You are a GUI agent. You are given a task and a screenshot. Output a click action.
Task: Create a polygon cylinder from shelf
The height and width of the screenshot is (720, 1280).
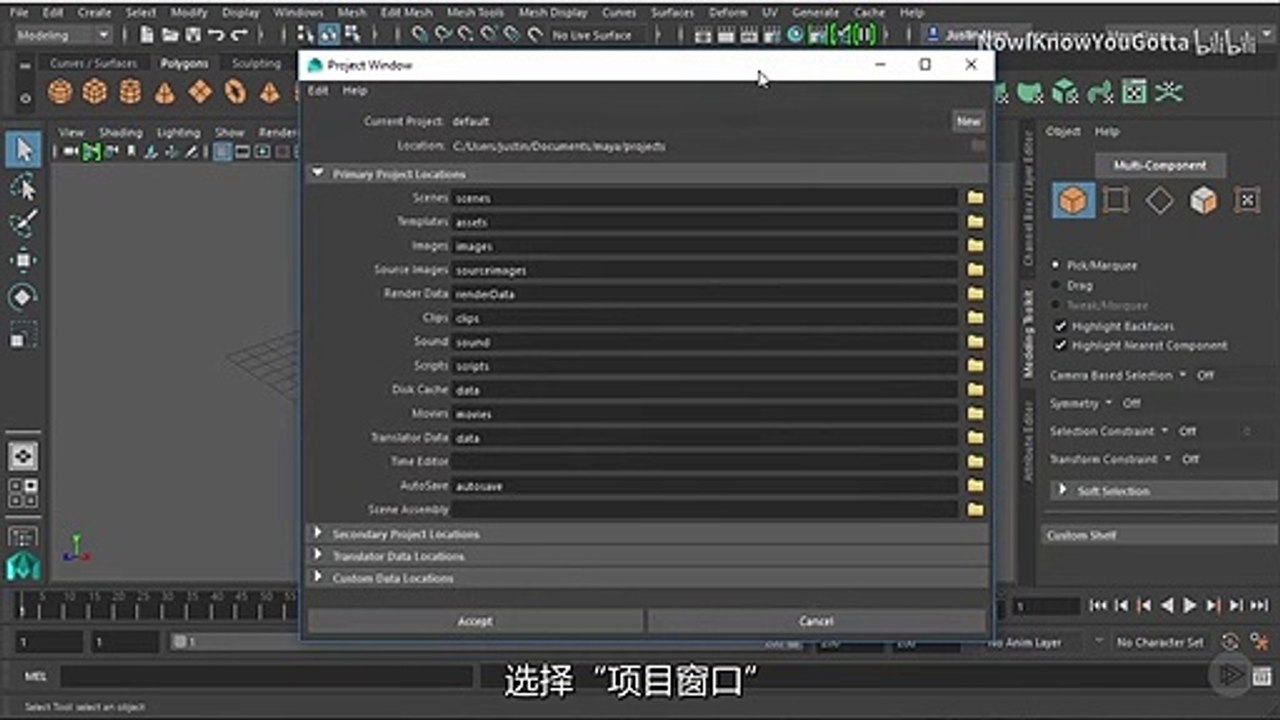[130, 93]
